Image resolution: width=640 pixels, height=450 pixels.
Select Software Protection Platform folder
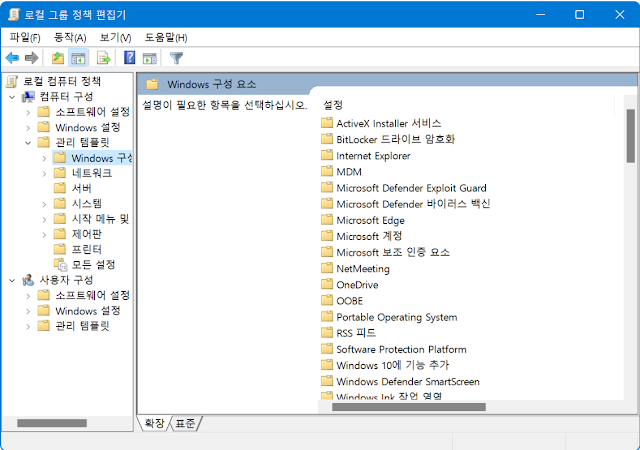pos(394,349)
